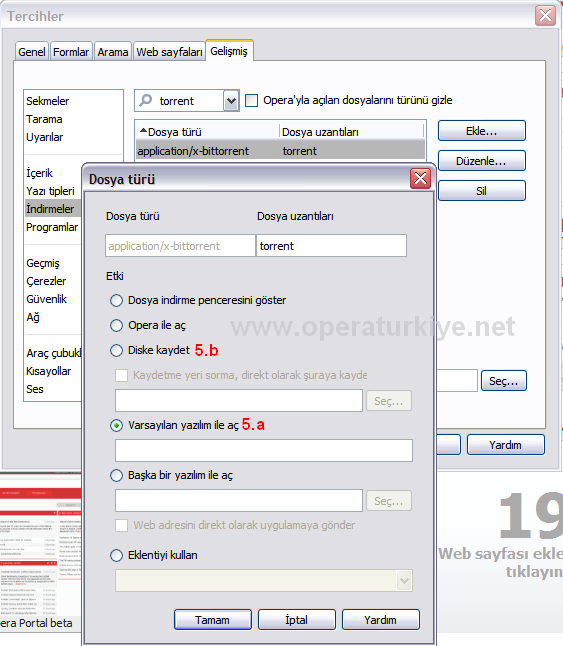Click the Seç... button in Tercihler window
This screenshot has width=563, height=646.
point(504,381)
